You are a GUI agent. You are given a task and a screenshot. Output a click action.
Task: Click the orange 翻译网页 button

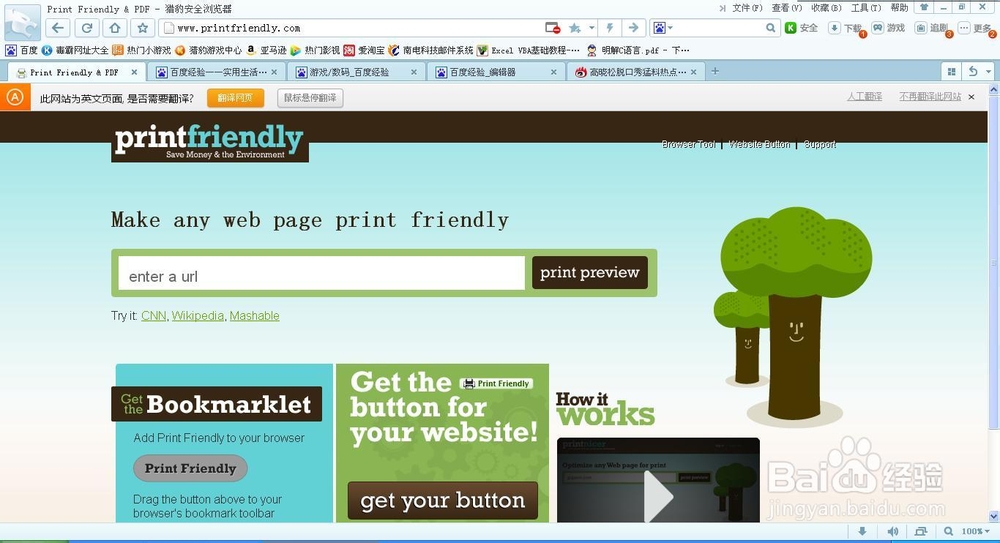[235, 98]
